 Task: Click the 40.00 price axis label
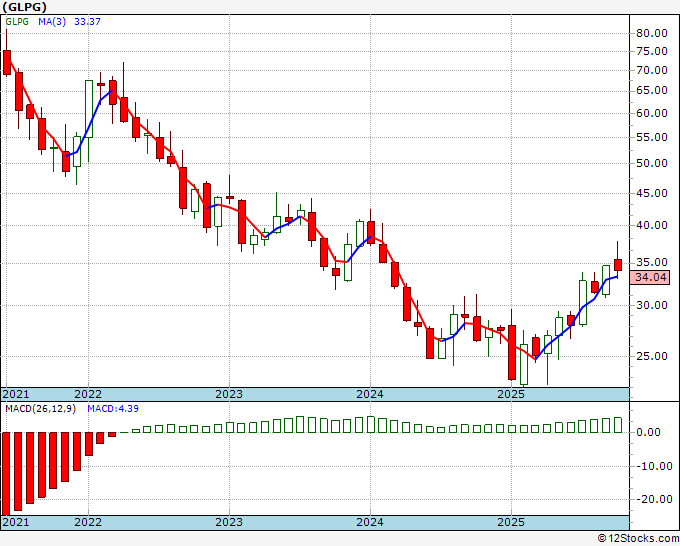click(651, 225)
